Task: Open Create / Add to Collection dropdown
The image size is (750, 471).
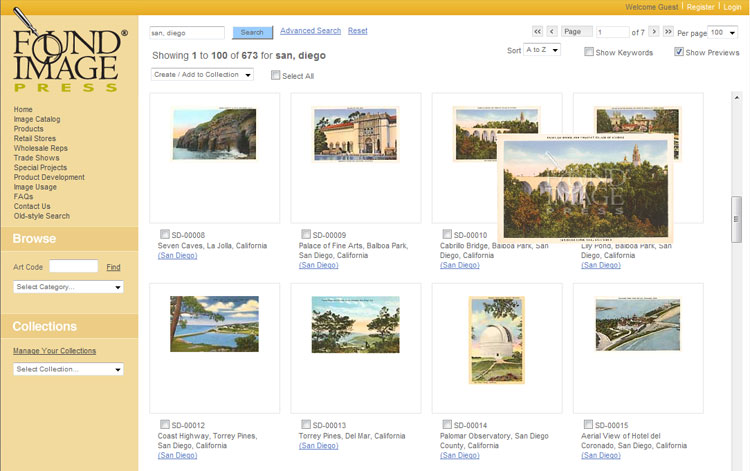Action: [202, 75]
